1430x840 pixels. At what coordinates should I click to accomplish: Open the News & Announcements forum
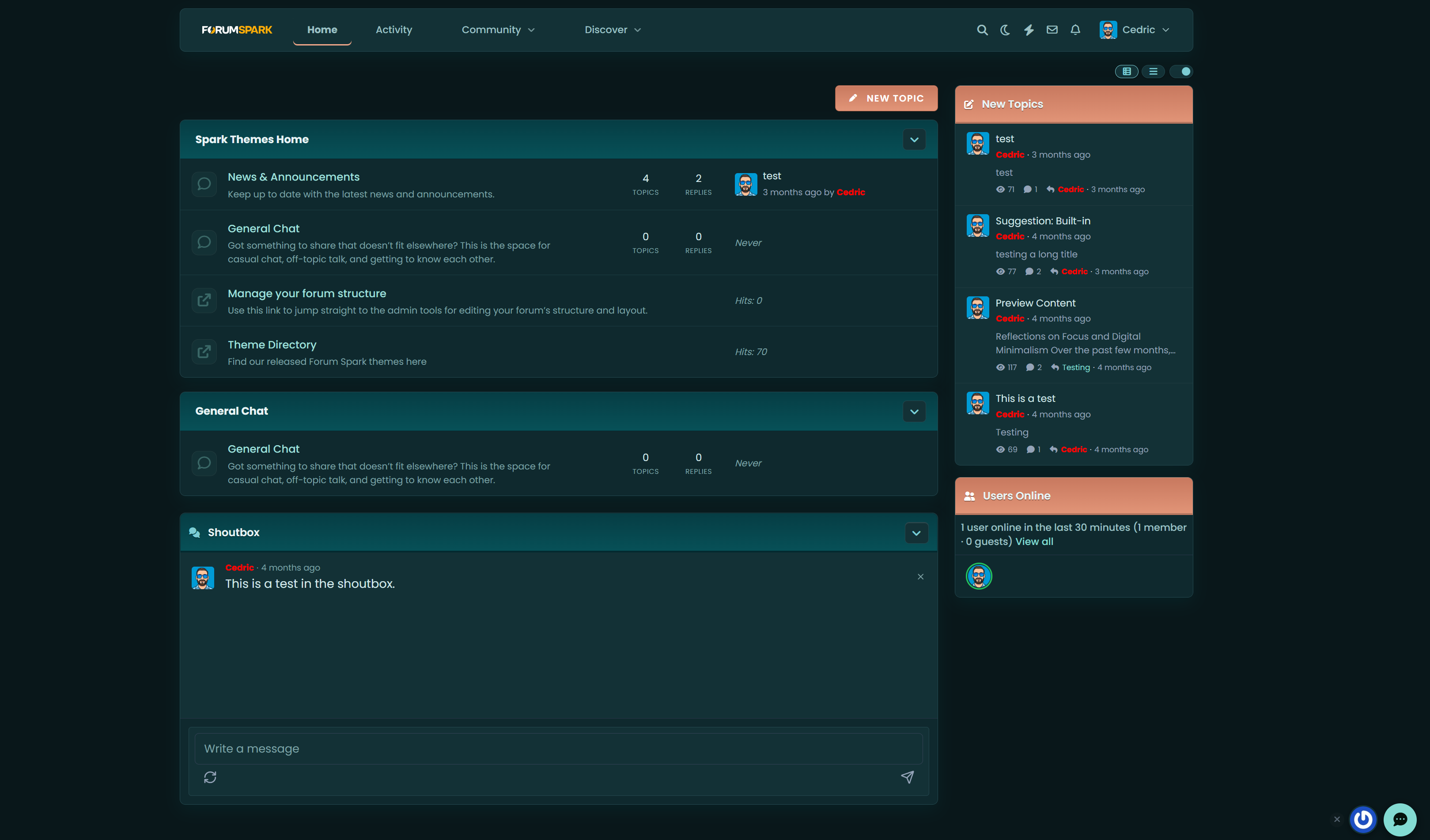293,177
